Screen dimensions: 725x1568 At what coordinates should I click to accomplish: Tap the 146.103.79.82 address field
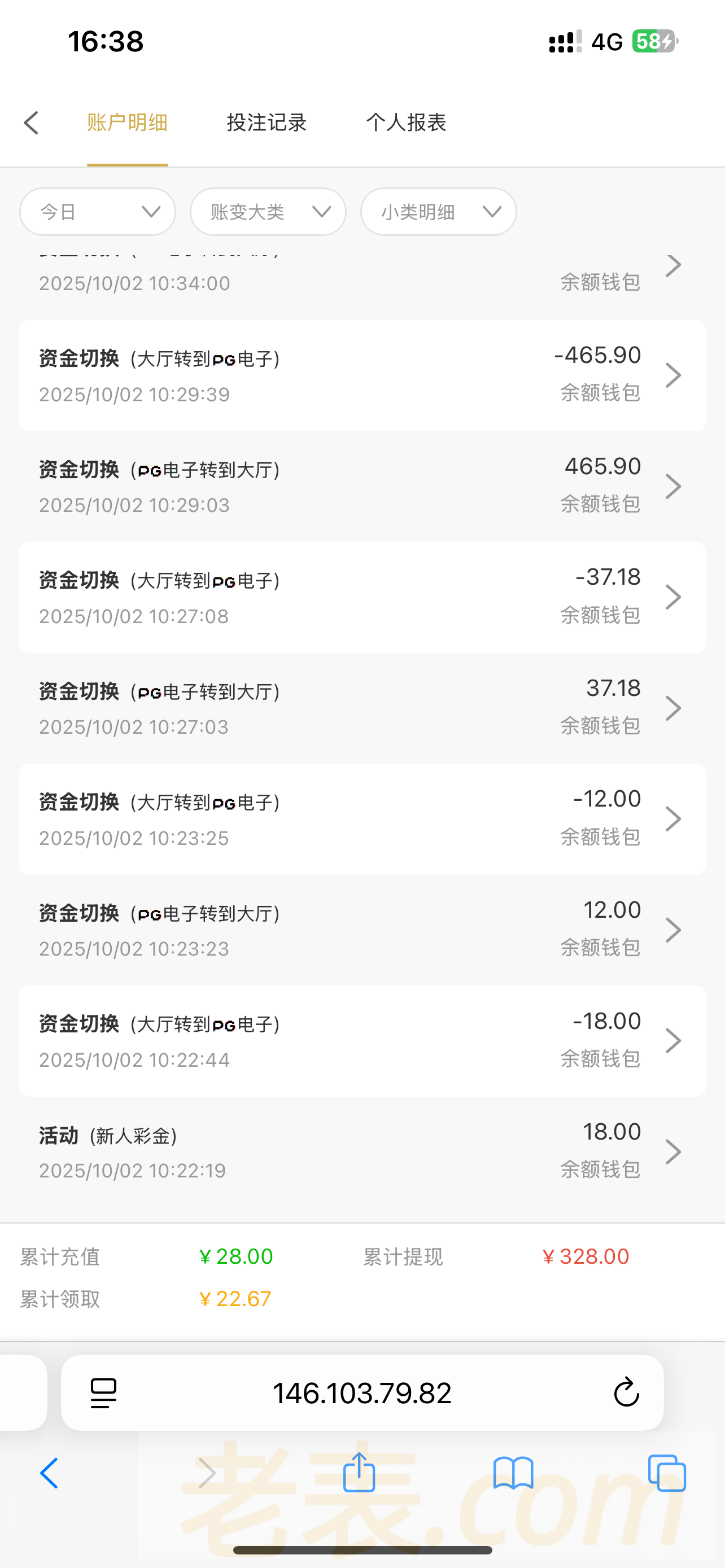tap(361, 1392)
